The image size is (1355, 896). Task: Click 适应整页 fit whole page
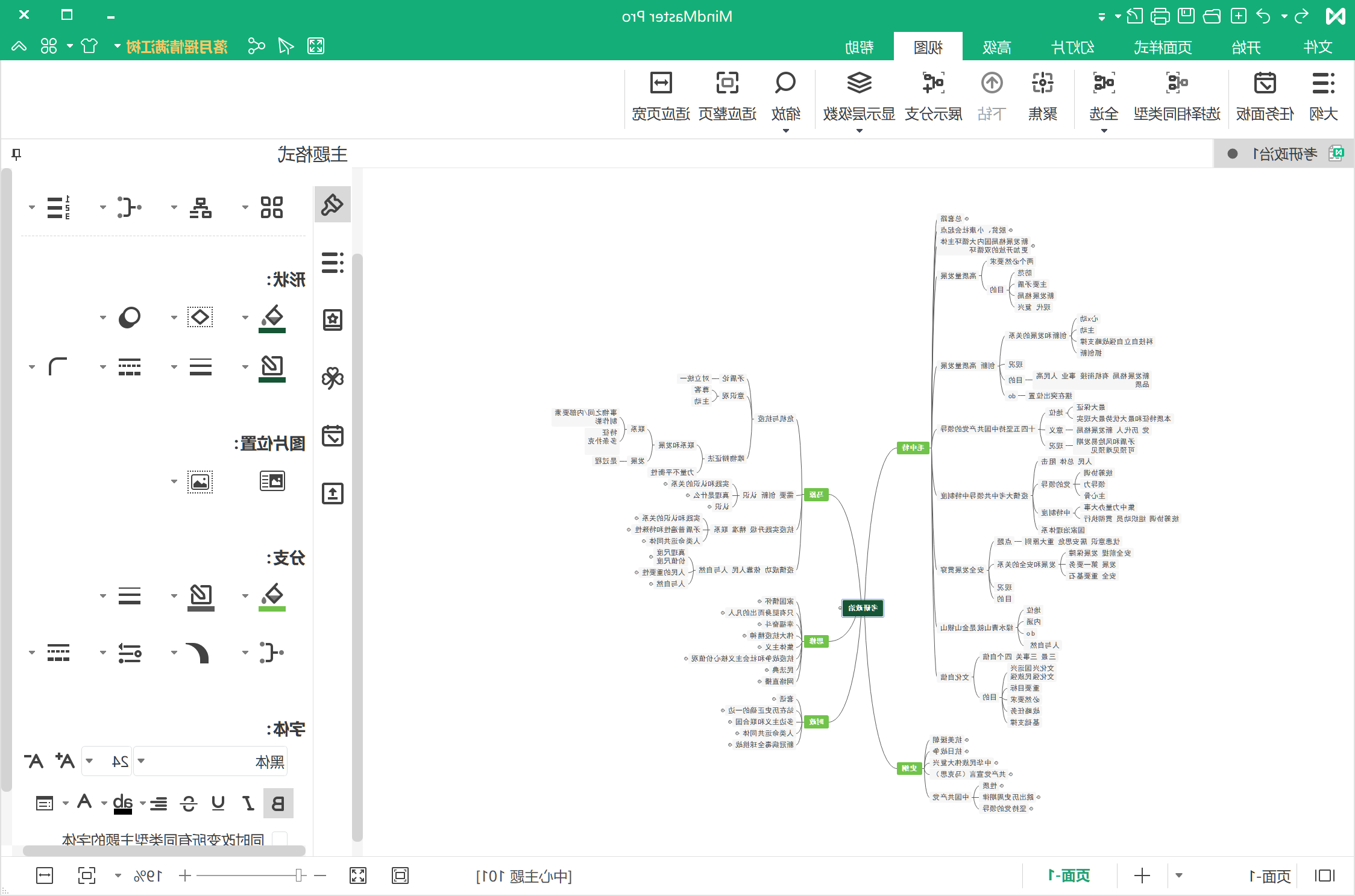pos(728,96)
